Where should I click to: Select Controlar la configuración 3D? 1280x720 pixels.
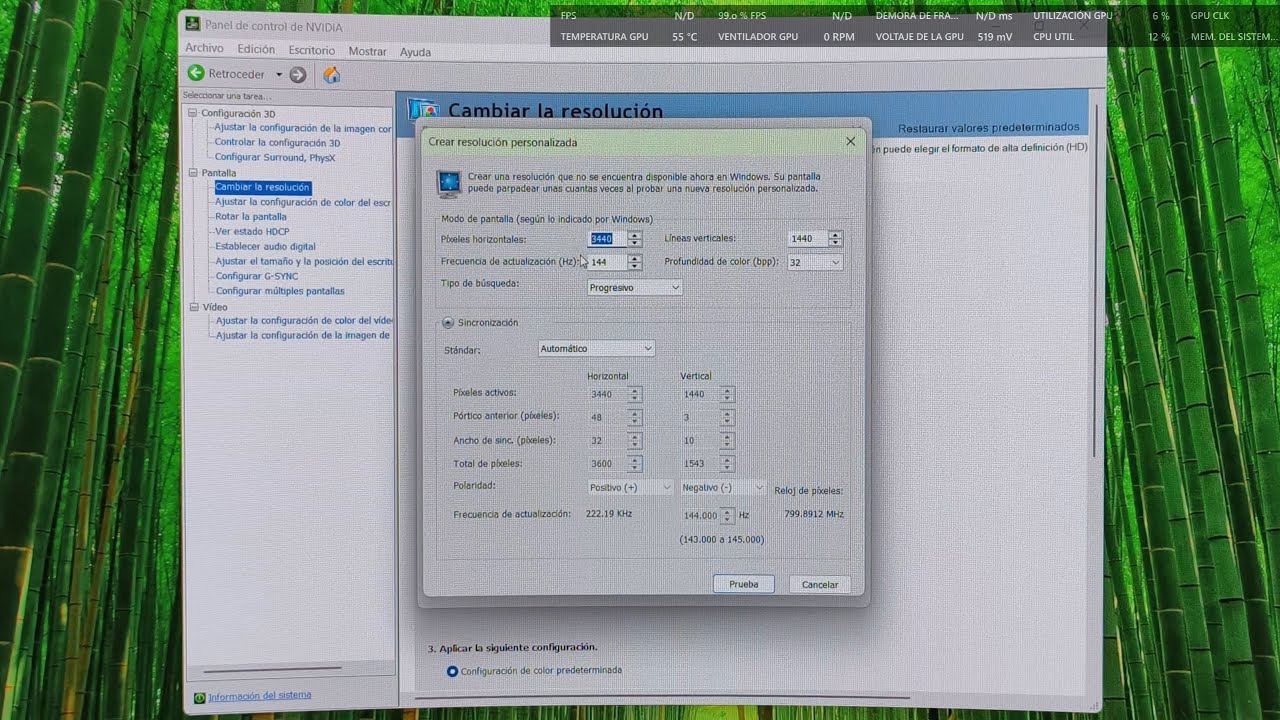pyautogui.click(x=277, y=143)
